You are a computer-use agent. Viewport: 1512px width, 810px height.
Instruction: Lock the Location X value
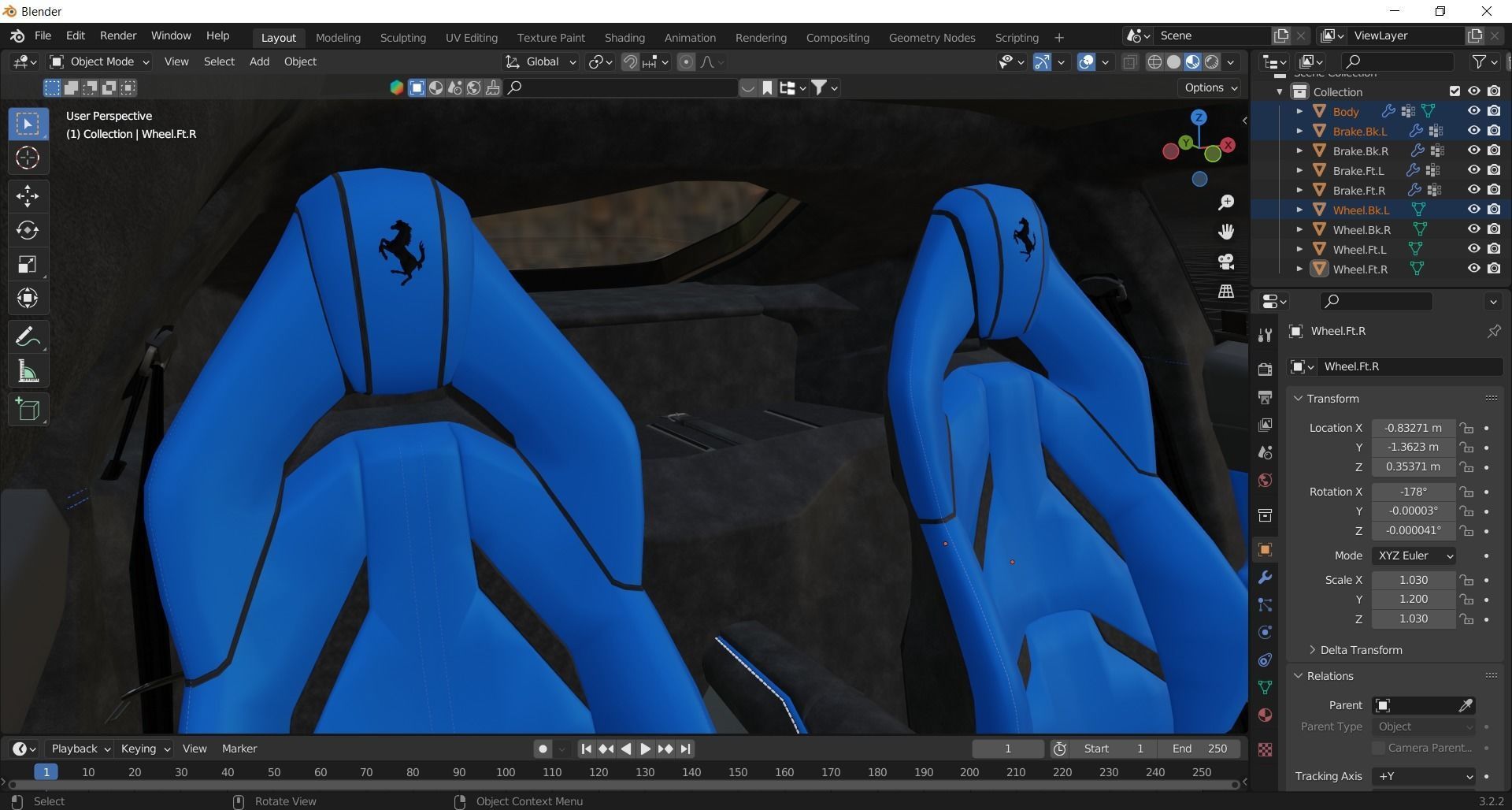[x=1466, y=428]
